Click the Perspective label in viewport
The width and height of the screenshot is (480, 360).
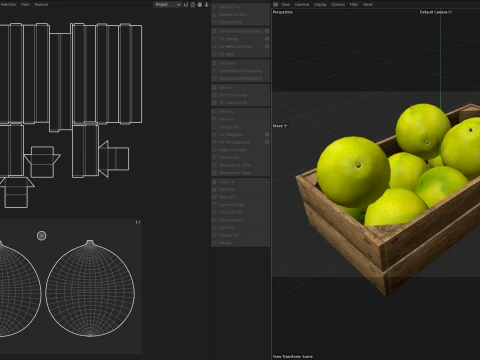click(x=283, y=12)
